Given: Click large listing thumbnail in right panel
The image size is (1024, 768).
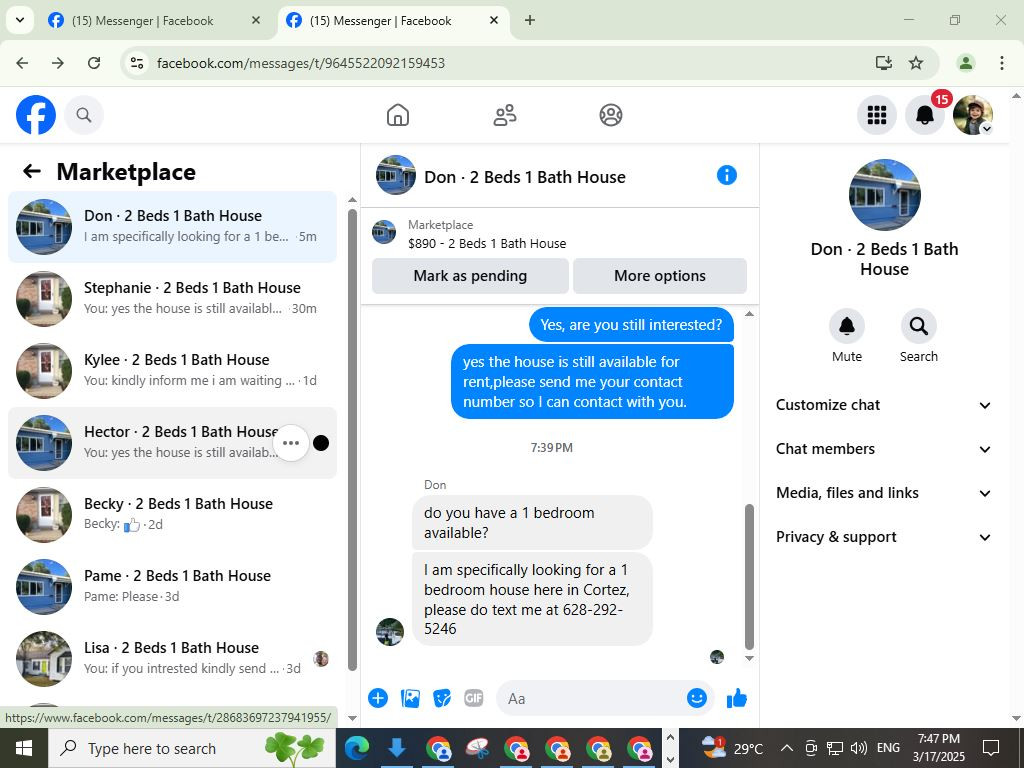Looking at the screenshot, I should click(x=884, y=195).
